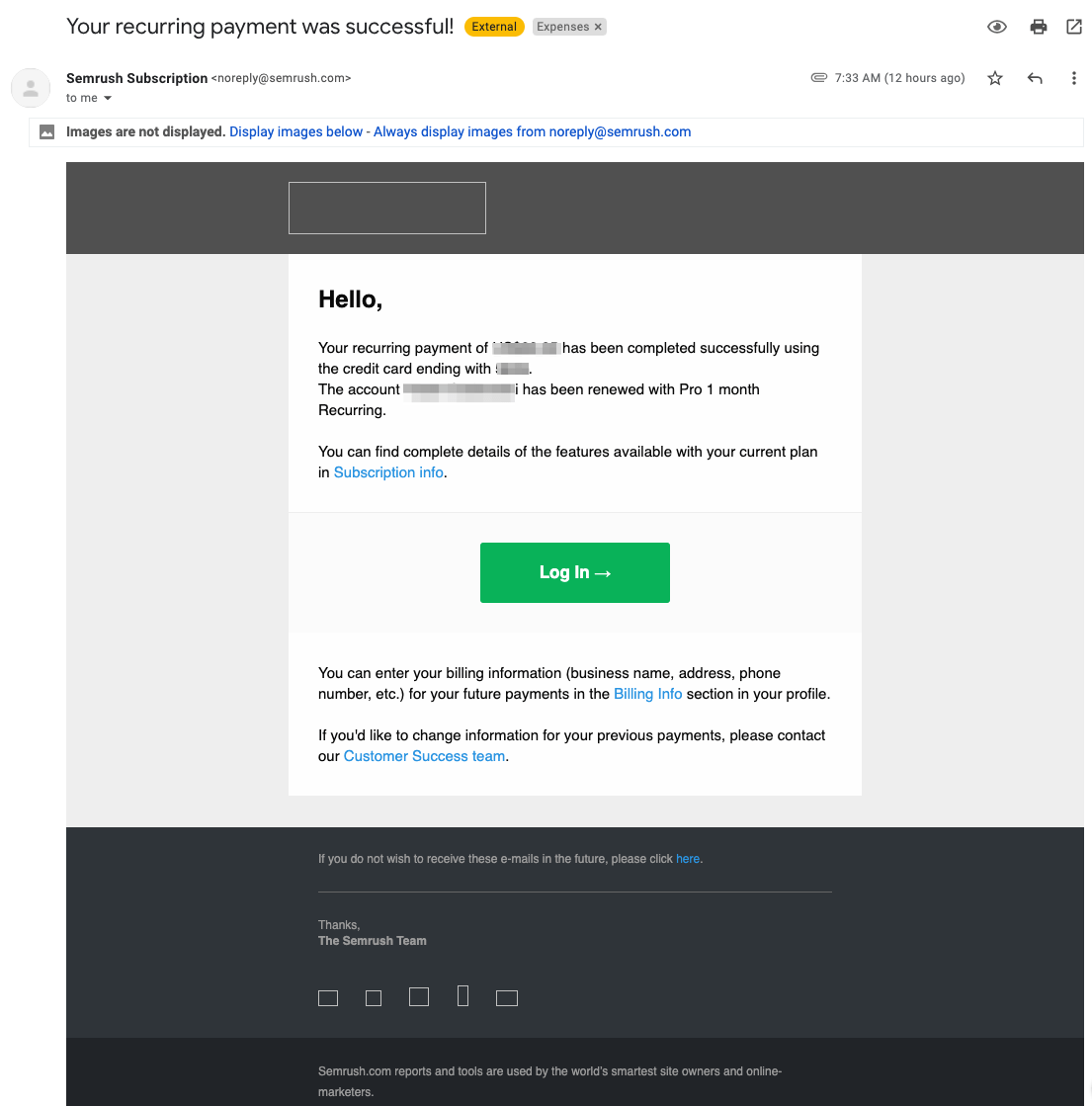Click the green Log In button

[574, 572]
